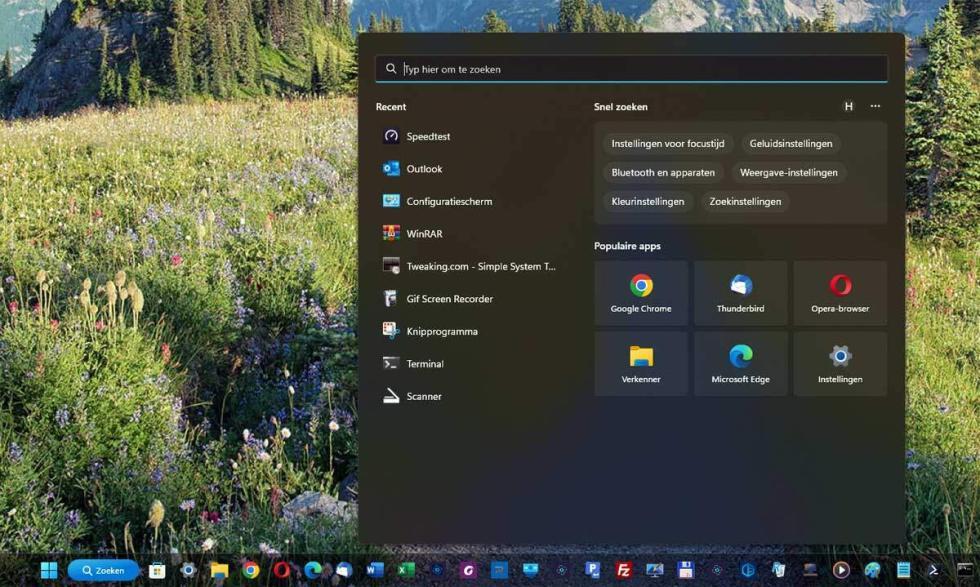Launch WinRAR from Recent items

(x=424, y=233)
